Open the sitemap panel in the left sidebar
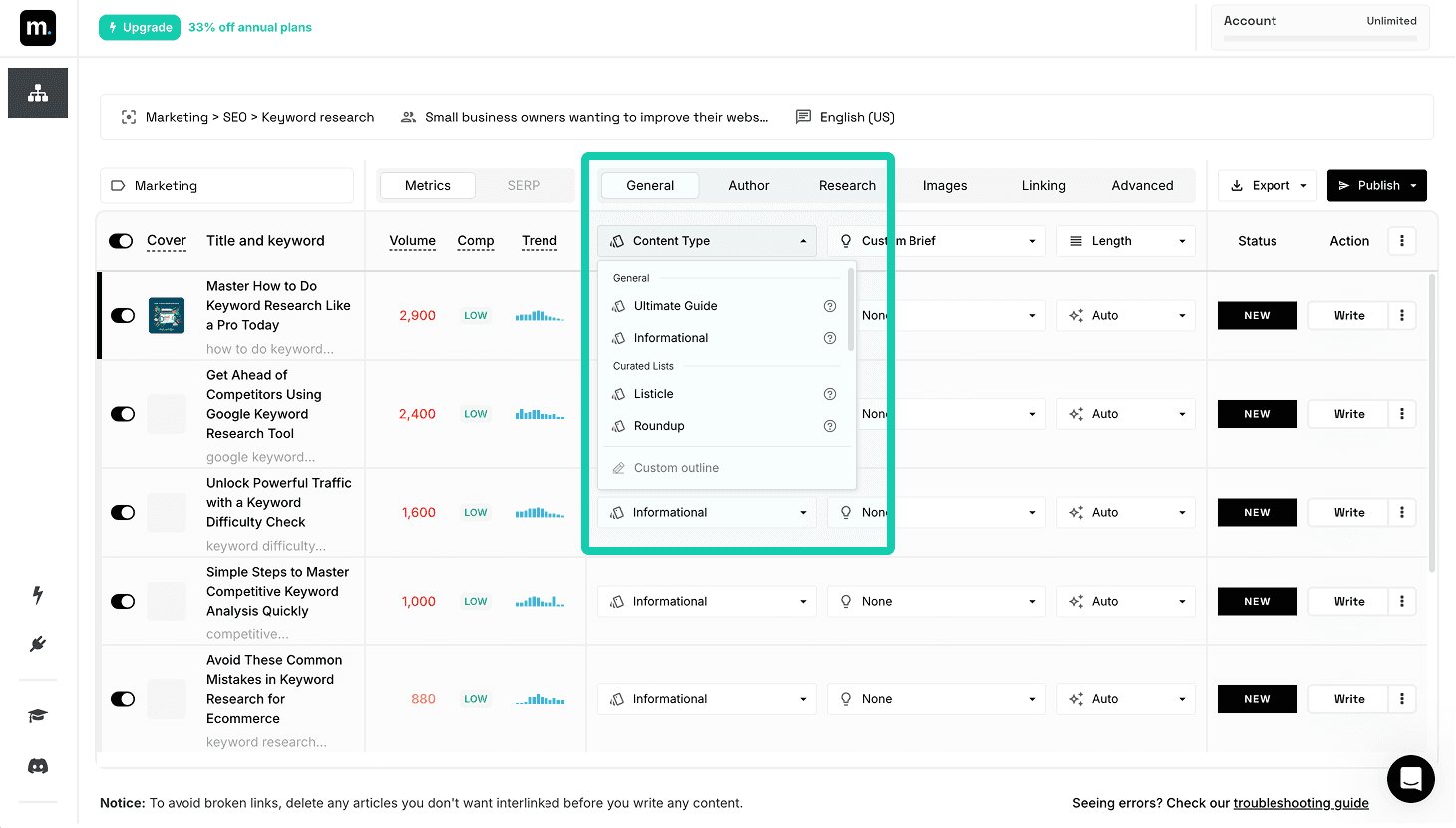 coord(37,92)
